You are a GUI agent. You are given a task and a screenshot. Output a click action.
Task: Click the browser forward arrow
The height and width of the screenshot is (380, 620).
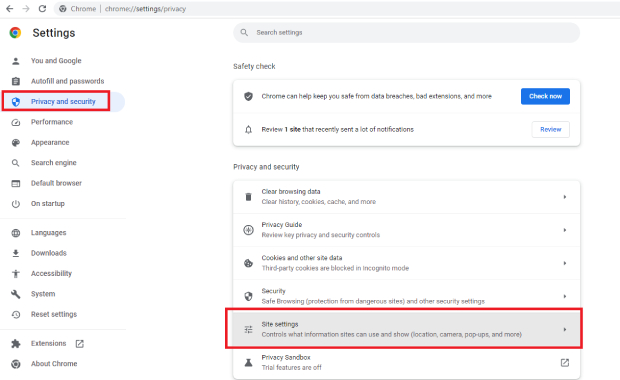[26, 9]
